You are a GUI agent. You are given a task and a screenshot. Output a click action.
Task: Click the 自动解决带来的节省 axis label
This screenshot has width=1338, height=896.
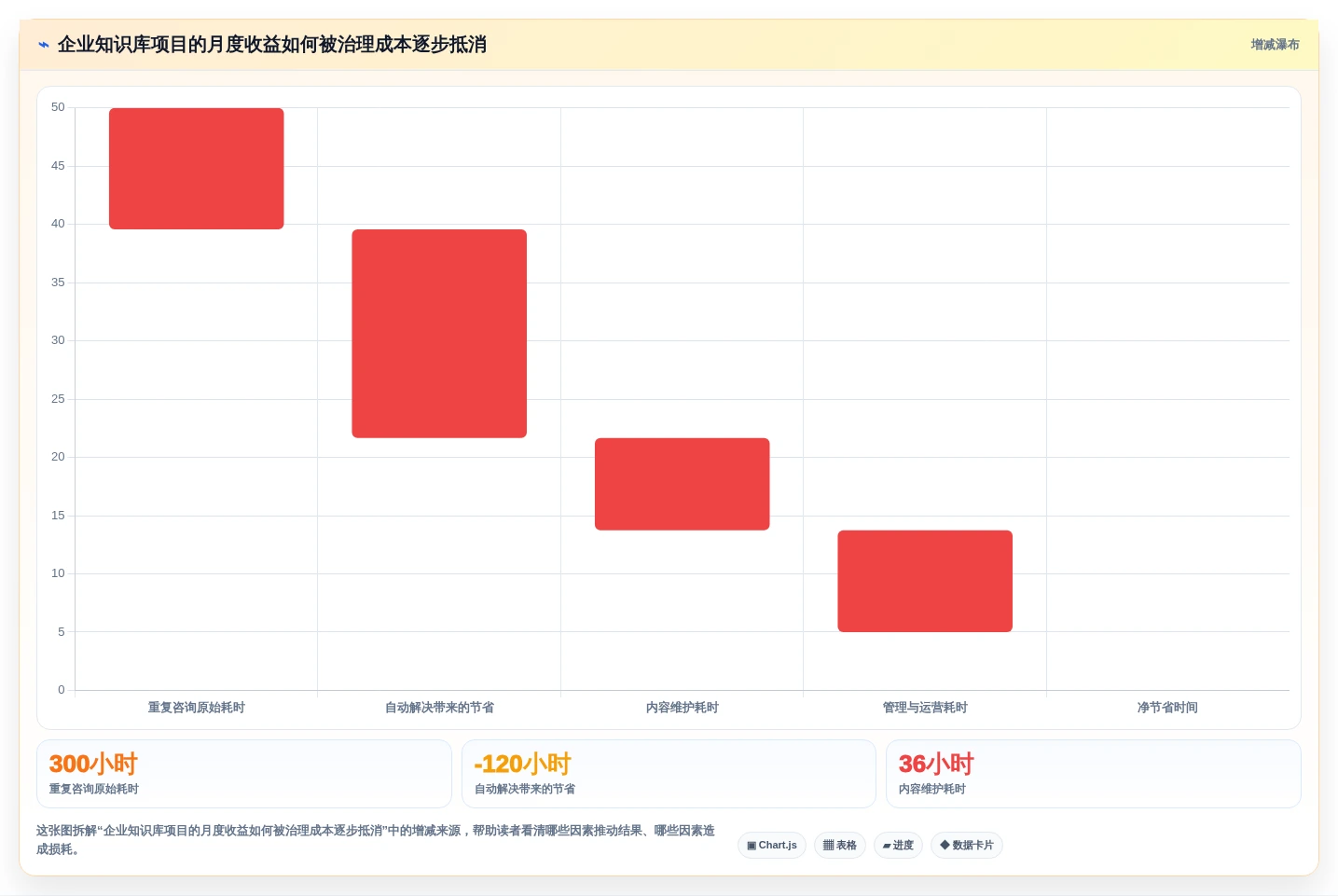click(439, 708)
